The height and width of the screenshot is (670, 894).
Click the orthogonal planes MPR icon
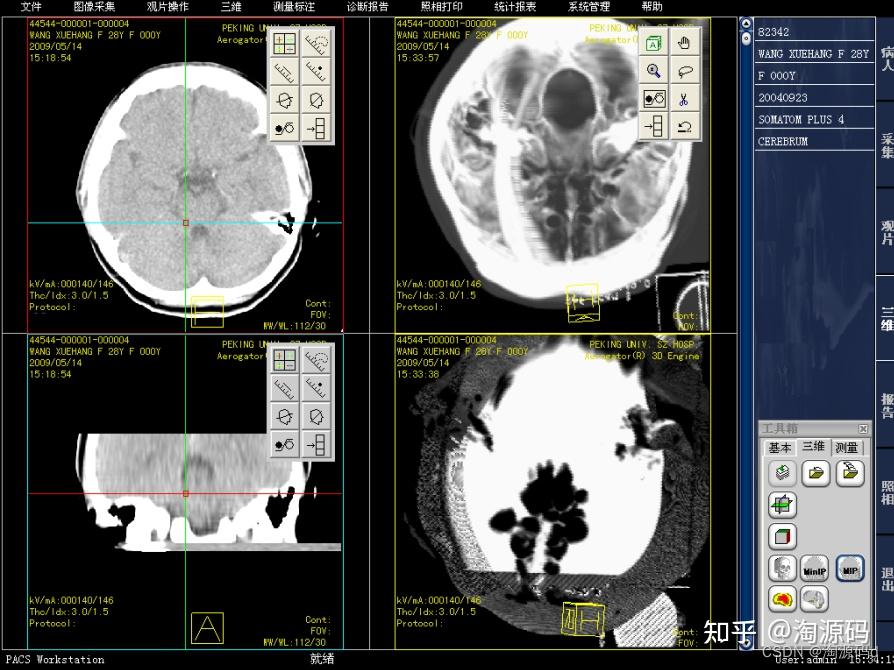coord(782,505)
